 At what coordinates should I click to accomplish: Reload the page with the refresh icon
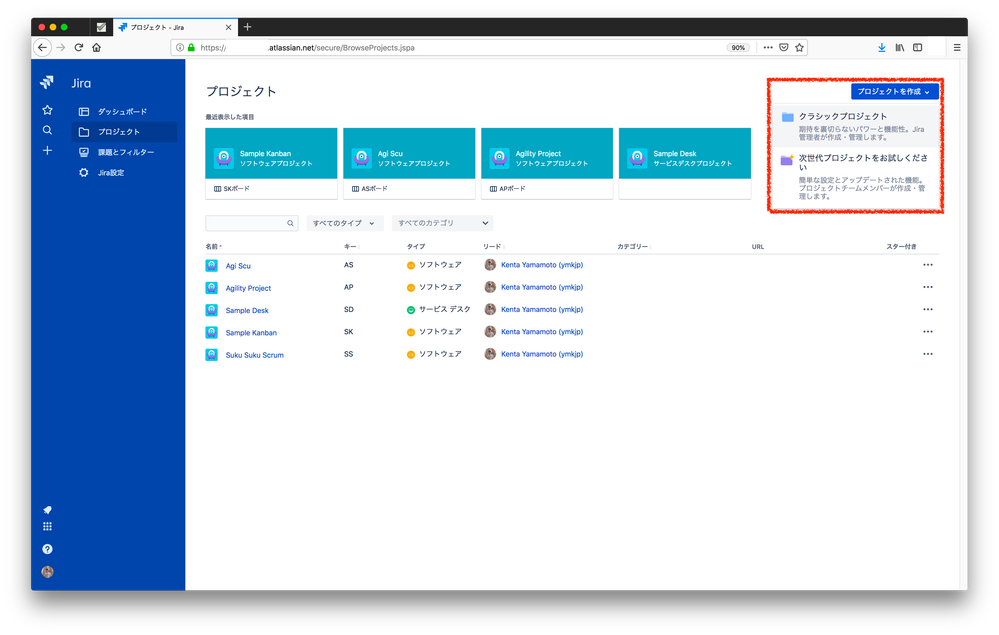(79, 48)
